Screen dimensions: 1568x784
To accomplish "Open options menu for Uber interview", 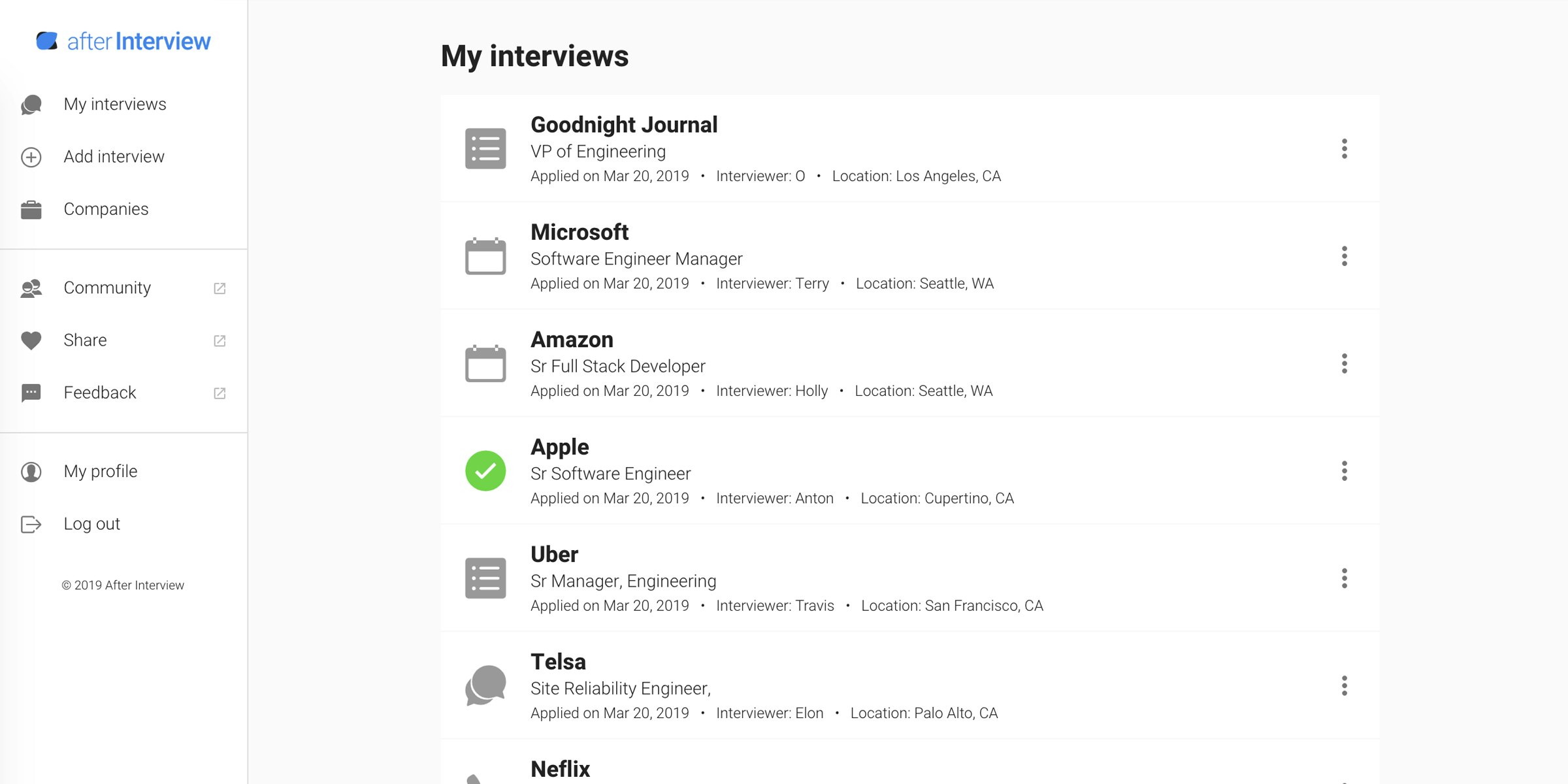I will 1345,578.
